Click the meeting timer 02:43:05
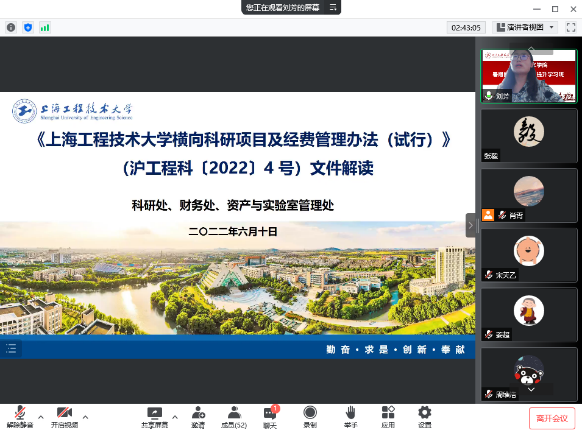 pos(466,27)
